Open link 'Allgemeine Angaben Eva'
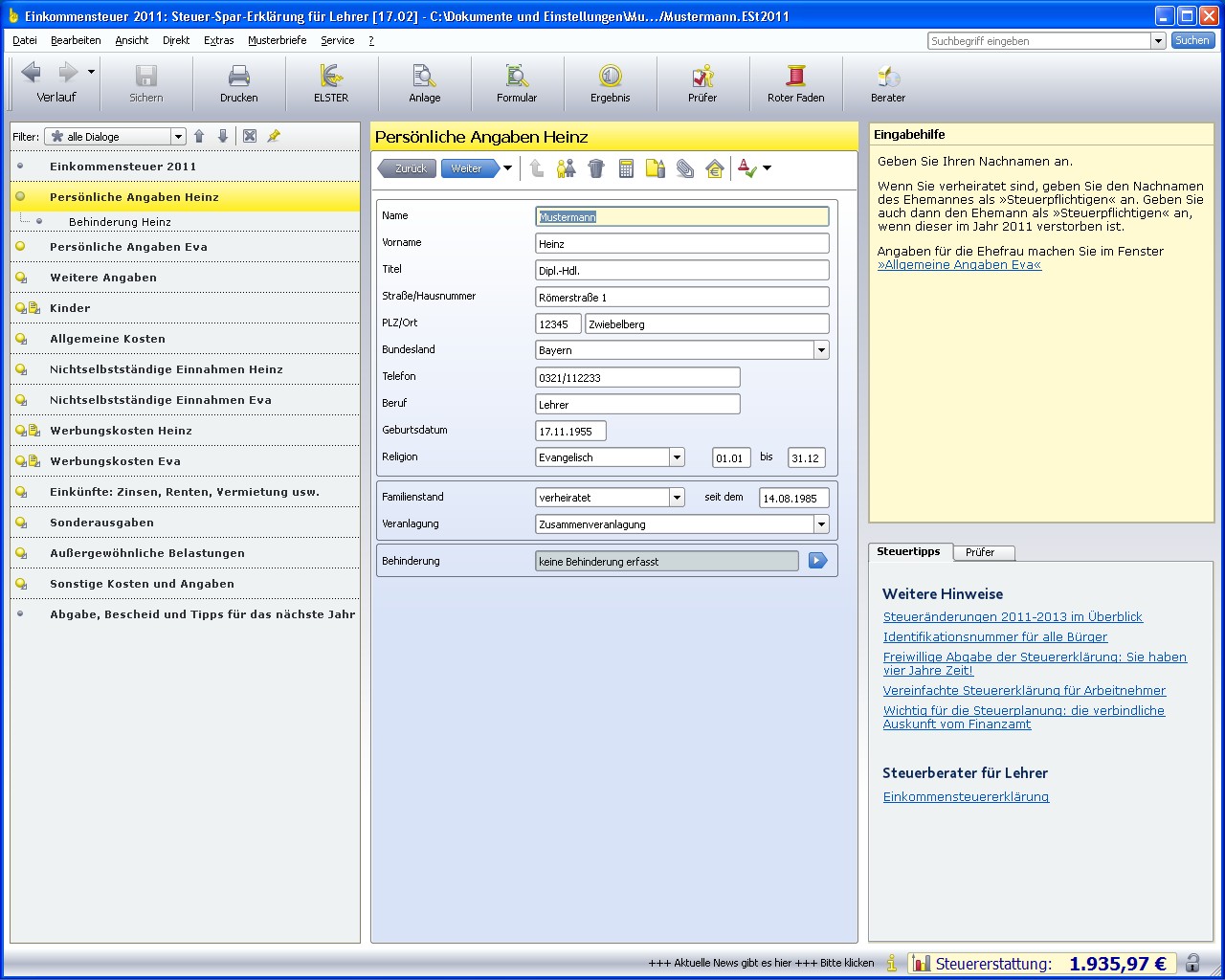The height and width of the screenshot is (980, 1225). point(959,265)
